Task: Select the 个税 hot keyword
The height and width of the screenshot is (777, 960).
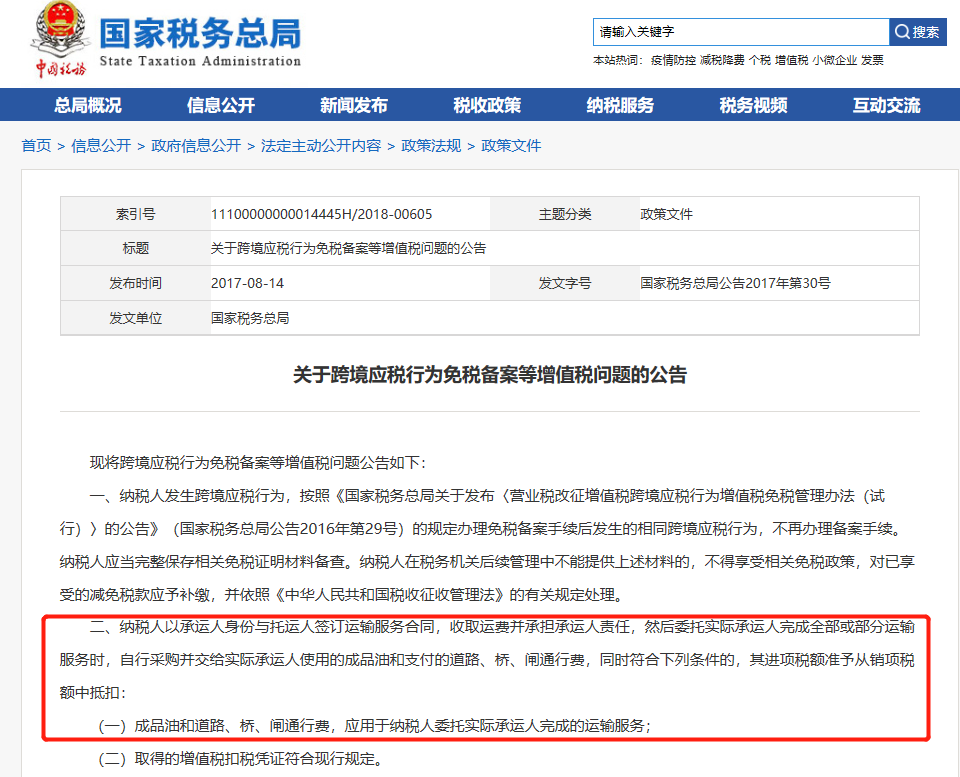Action: [759, 60]
